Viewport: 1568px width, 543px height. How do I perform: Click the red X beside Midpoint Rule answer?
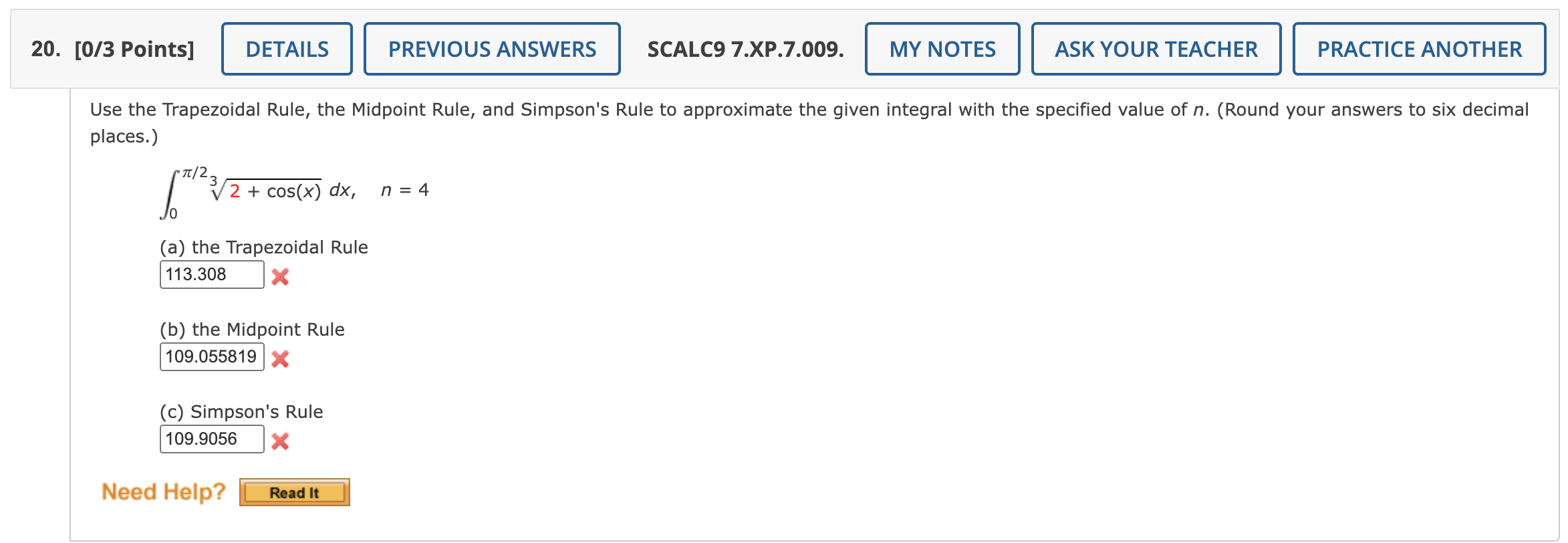(281, 359)
